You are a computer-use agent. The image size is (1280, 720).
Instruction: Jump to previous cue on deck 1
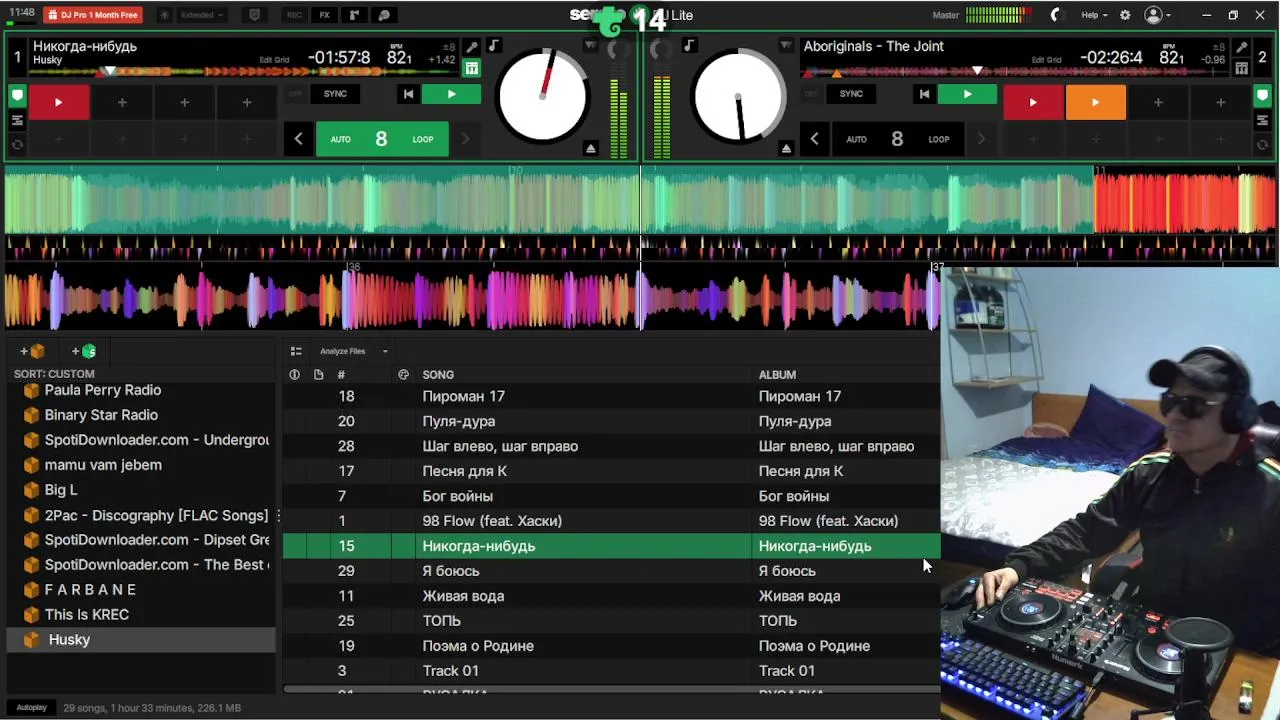pos(408,94)
